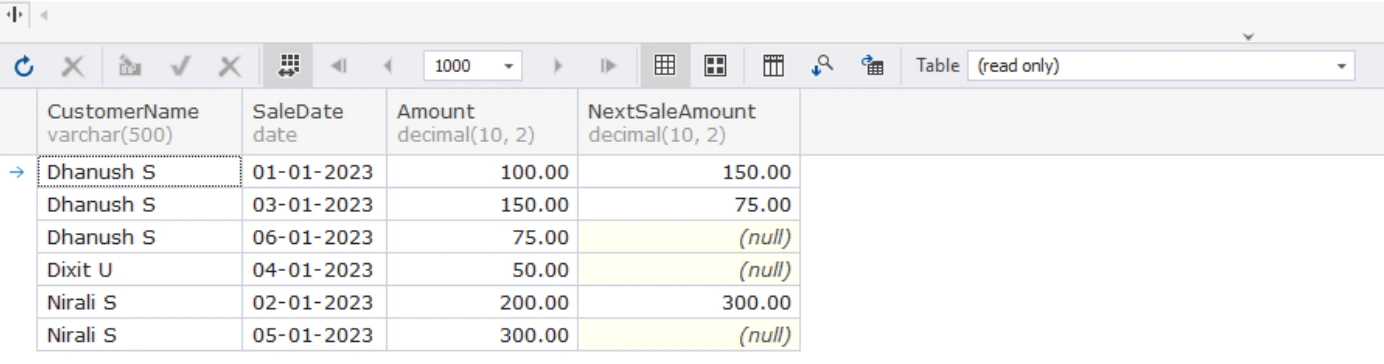Open the column chooser icon
This screenshot has width=1384, height=364.
coord(773,66)
